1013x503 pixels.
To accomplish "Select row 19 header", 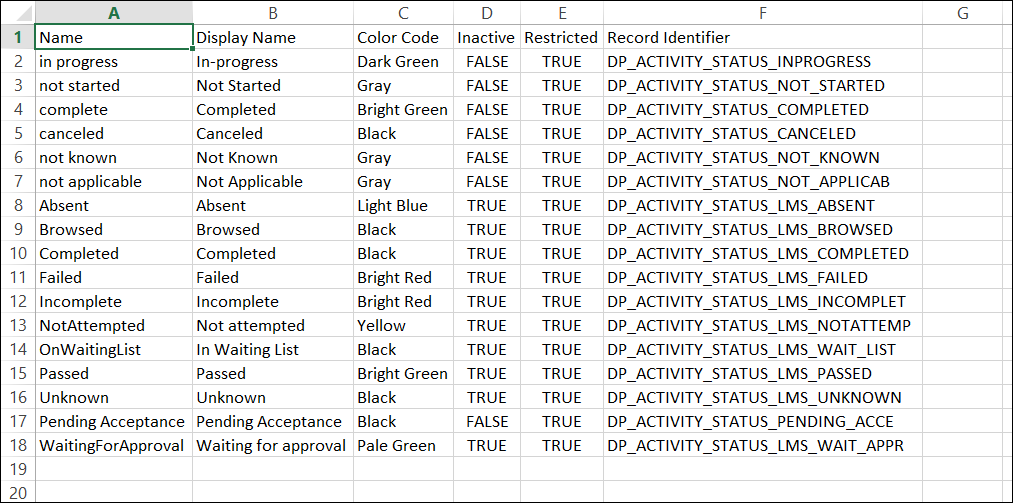I will [x=18, y=469].
